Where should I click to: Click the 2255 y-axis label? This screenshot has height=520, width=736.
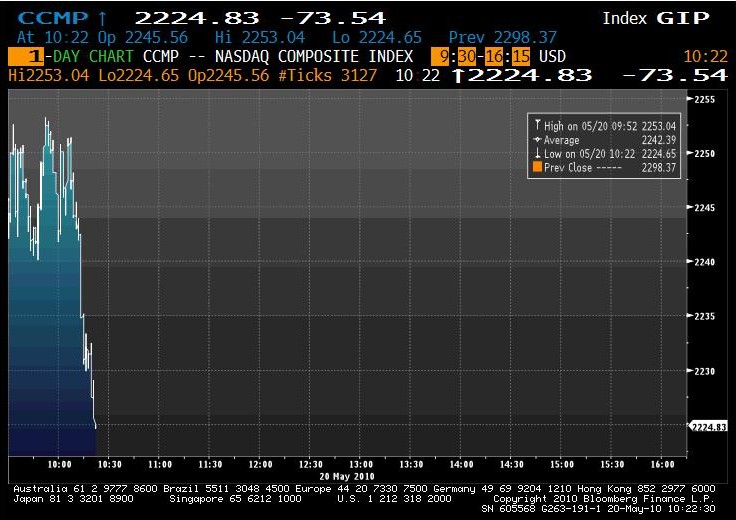pyautogui.click(x=705, y=99)
